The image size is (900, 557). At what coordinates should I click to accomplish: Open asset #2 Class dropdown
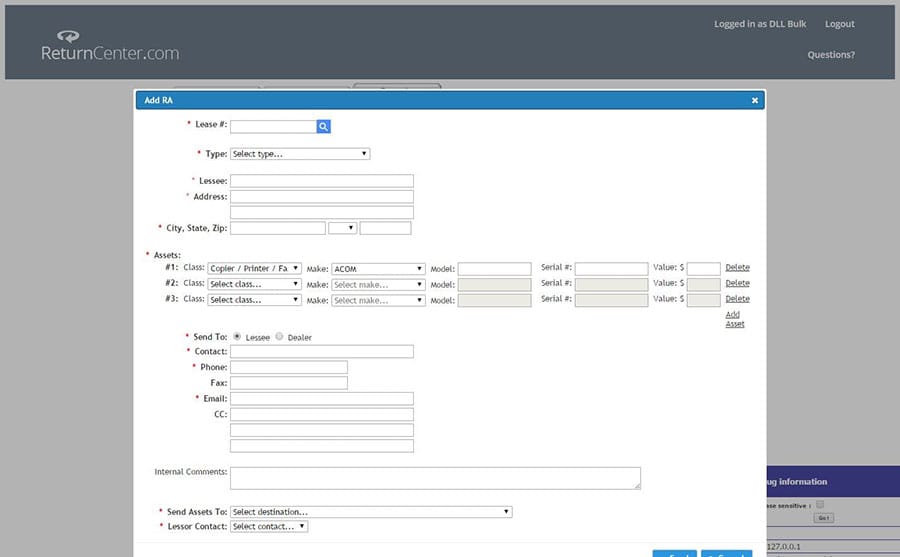pyautogui.click(x=254, y=284)
